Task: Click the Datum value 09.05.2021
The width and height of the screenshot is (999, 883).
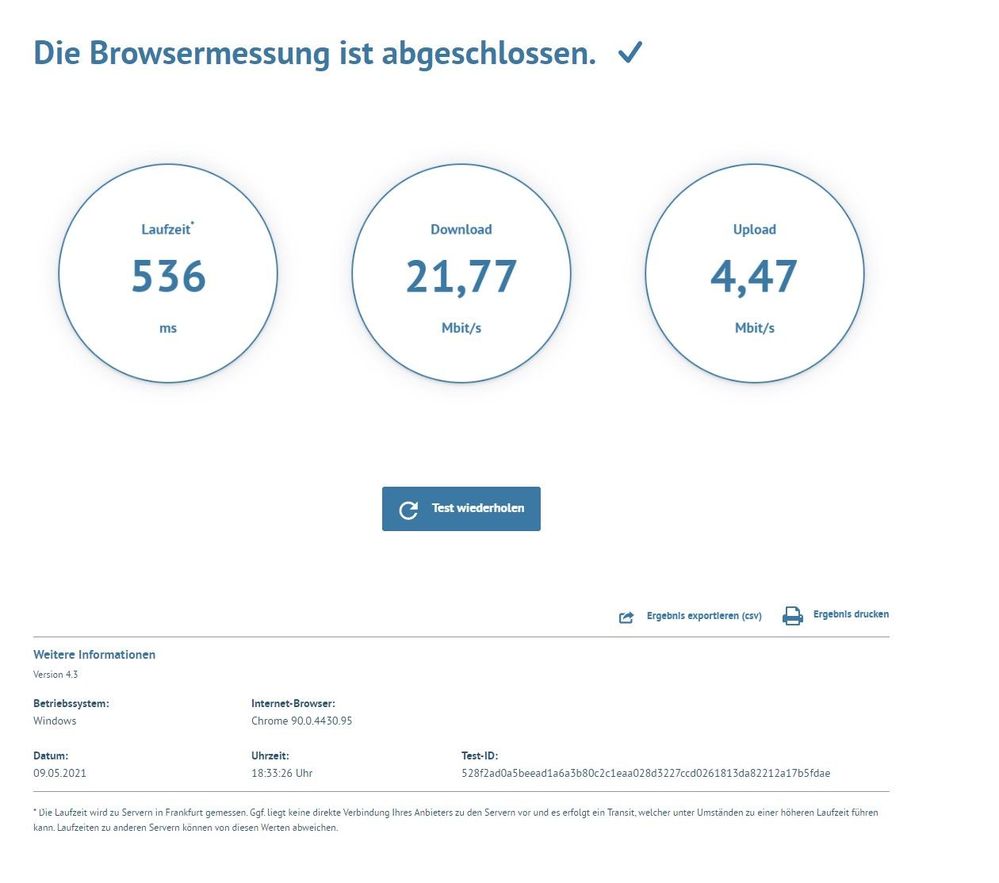Action: coord(60,772)
